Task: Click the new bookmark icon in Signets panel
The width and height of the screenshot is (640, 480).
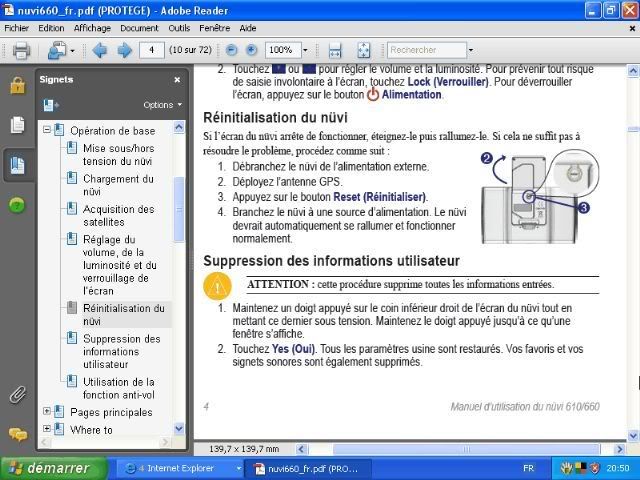Action: click(x=51, y=105)
